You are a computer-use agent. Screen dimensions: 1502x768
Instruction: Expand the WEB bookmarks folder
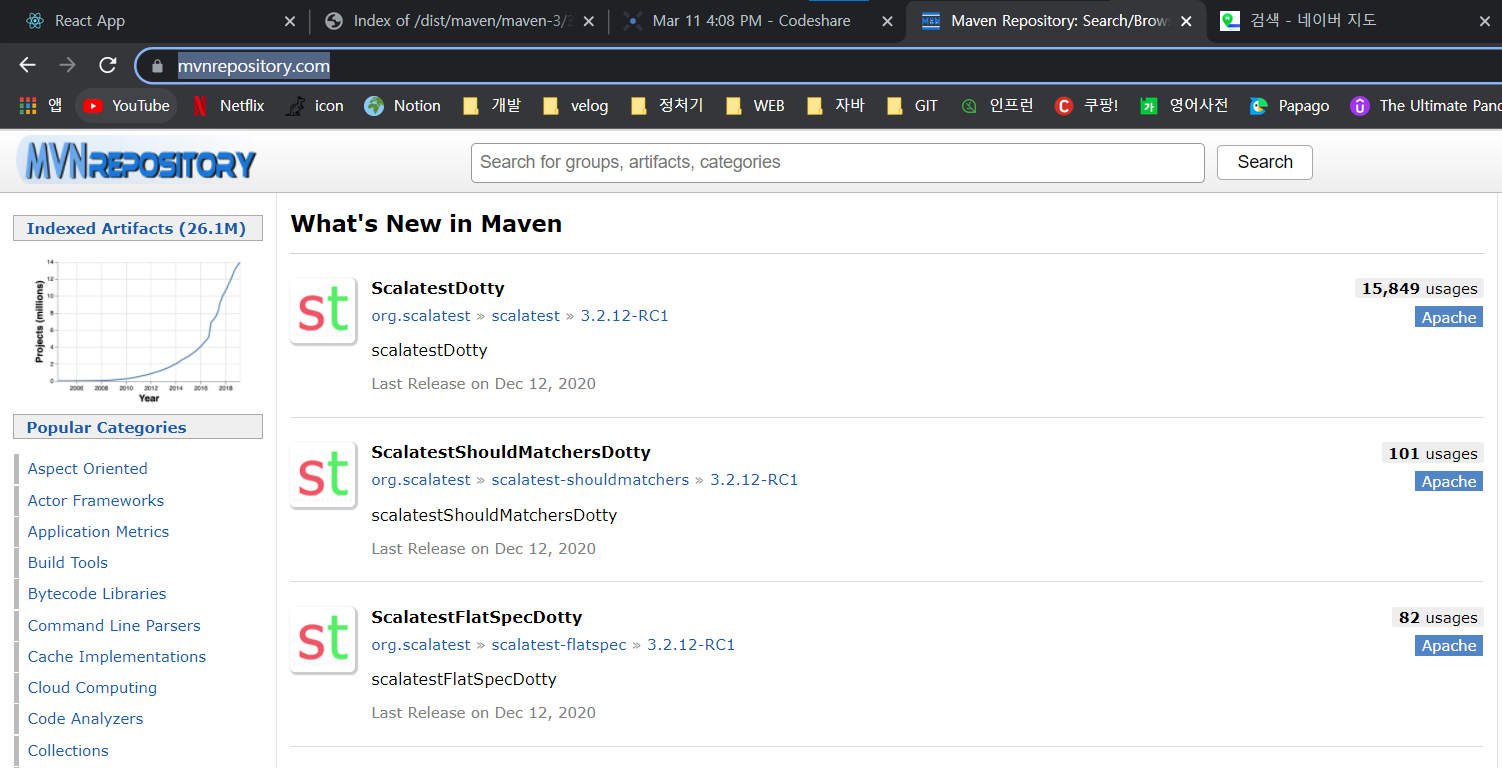(x=754, y=104)
